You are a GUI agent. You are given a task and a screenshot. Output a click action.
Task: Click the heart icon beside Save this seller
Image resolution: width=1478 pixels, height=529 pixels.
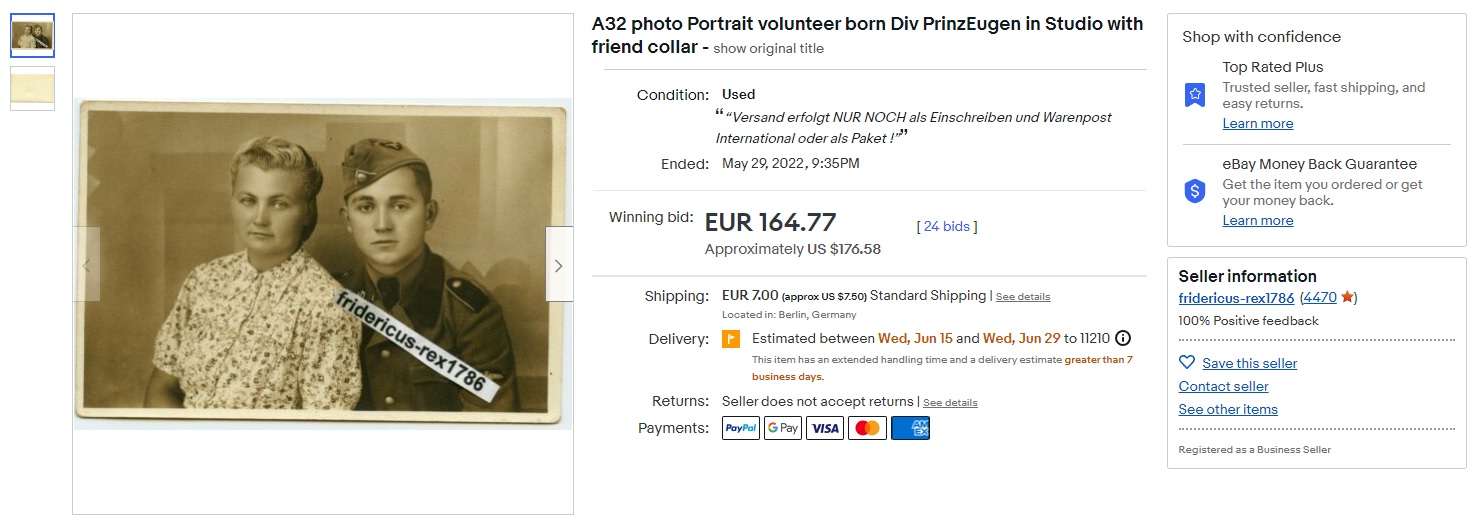[1187, 363]
